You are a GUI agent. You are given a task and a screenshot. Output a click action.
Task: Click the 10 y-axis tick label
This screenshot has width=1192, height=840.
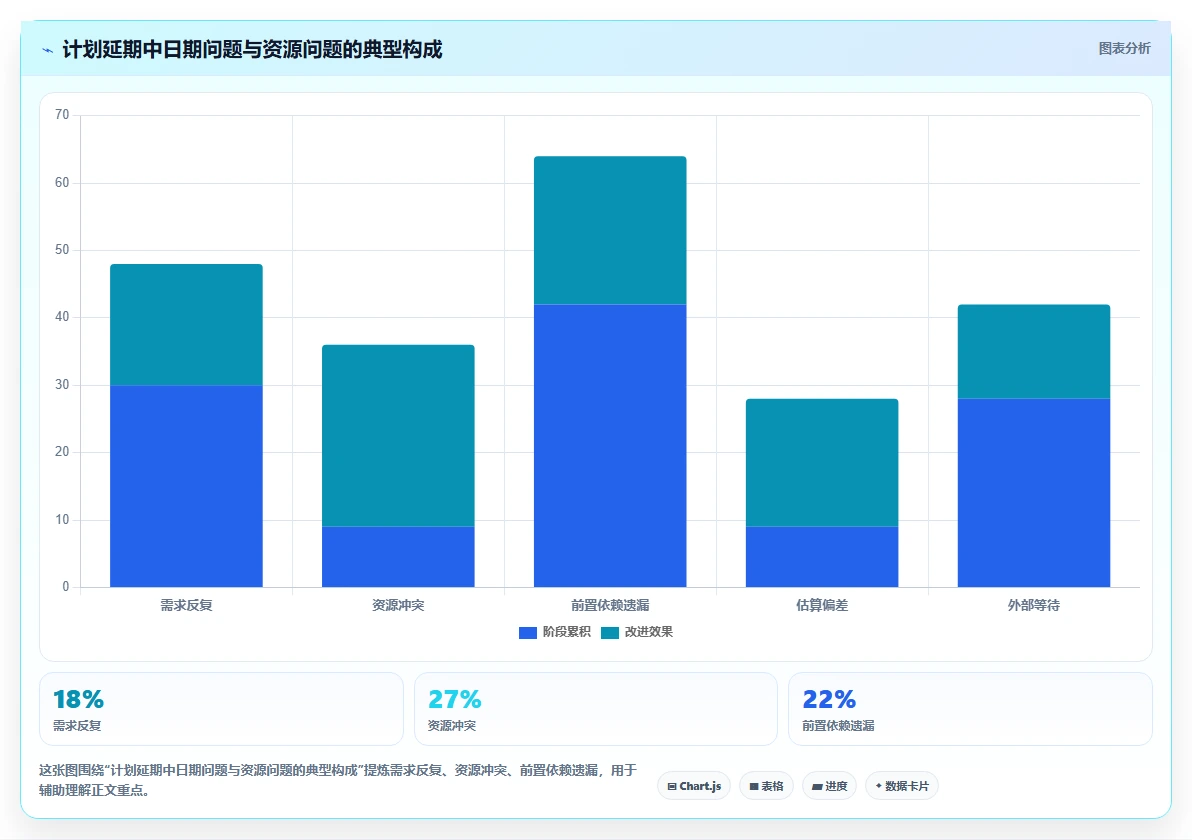coord(62,520)
